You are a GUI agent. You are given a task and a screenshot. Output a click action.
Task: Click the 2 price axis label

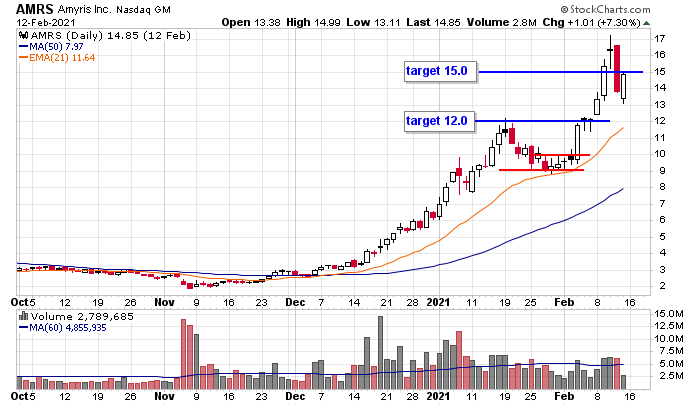pyautogui.click(x=662, y=286)
